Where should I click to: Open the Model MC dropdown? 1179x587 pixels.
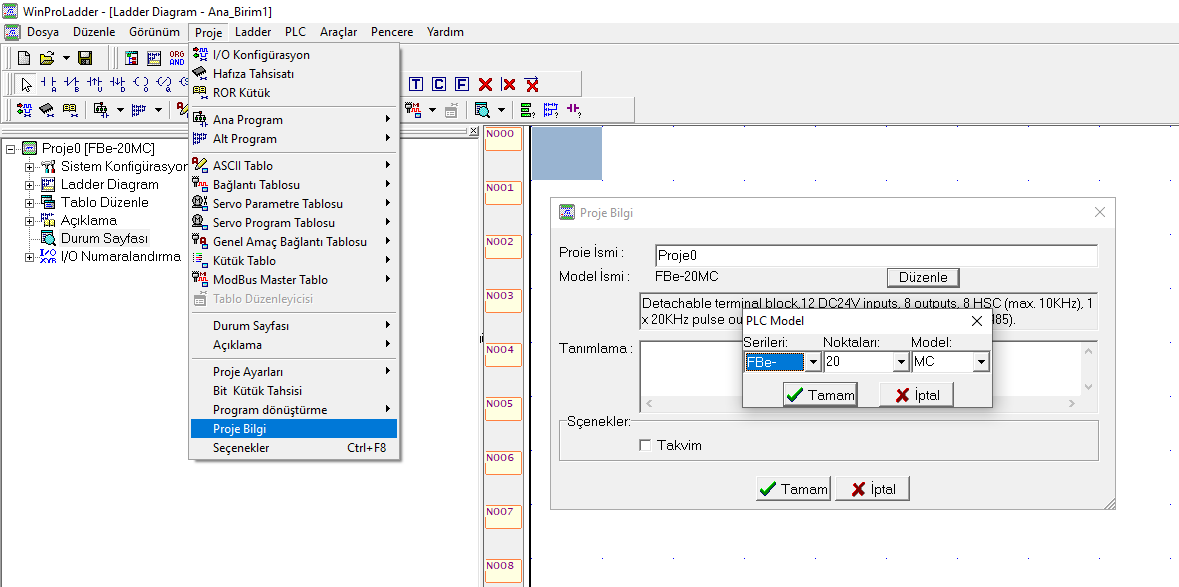[x=980, y=362]
